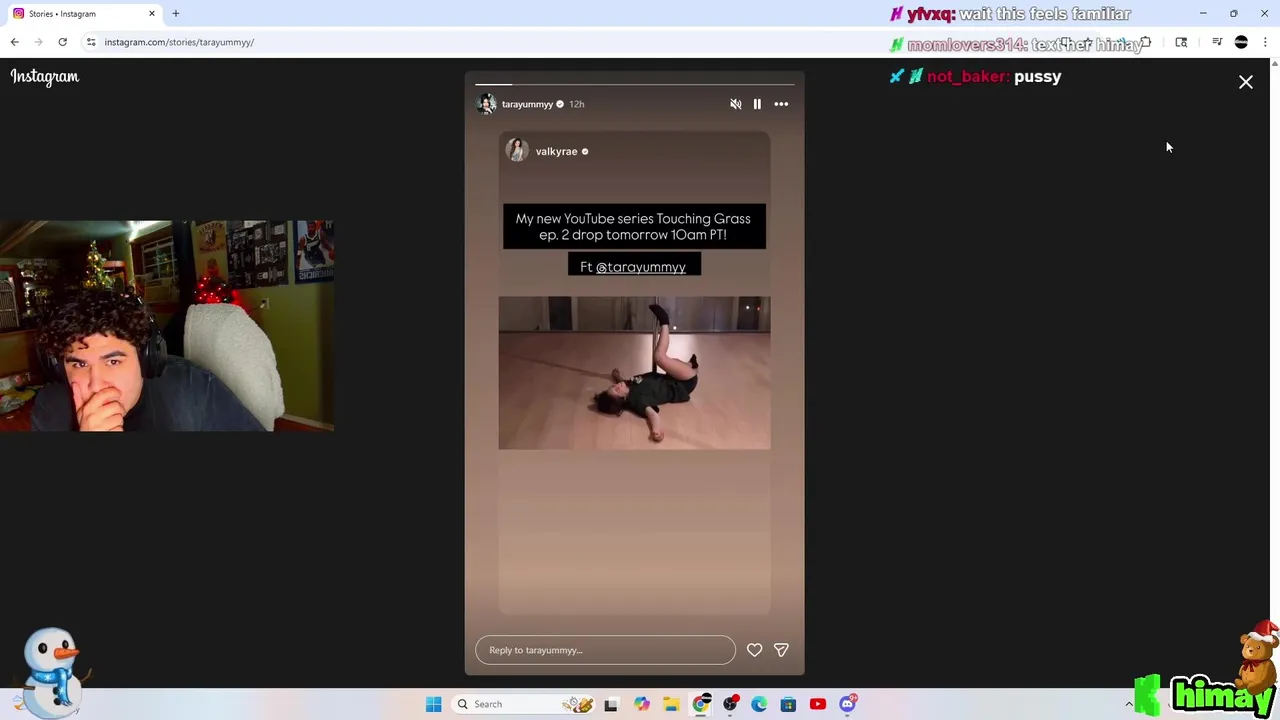Open Microsoft Edge from the taskbar

click(759, 704)
